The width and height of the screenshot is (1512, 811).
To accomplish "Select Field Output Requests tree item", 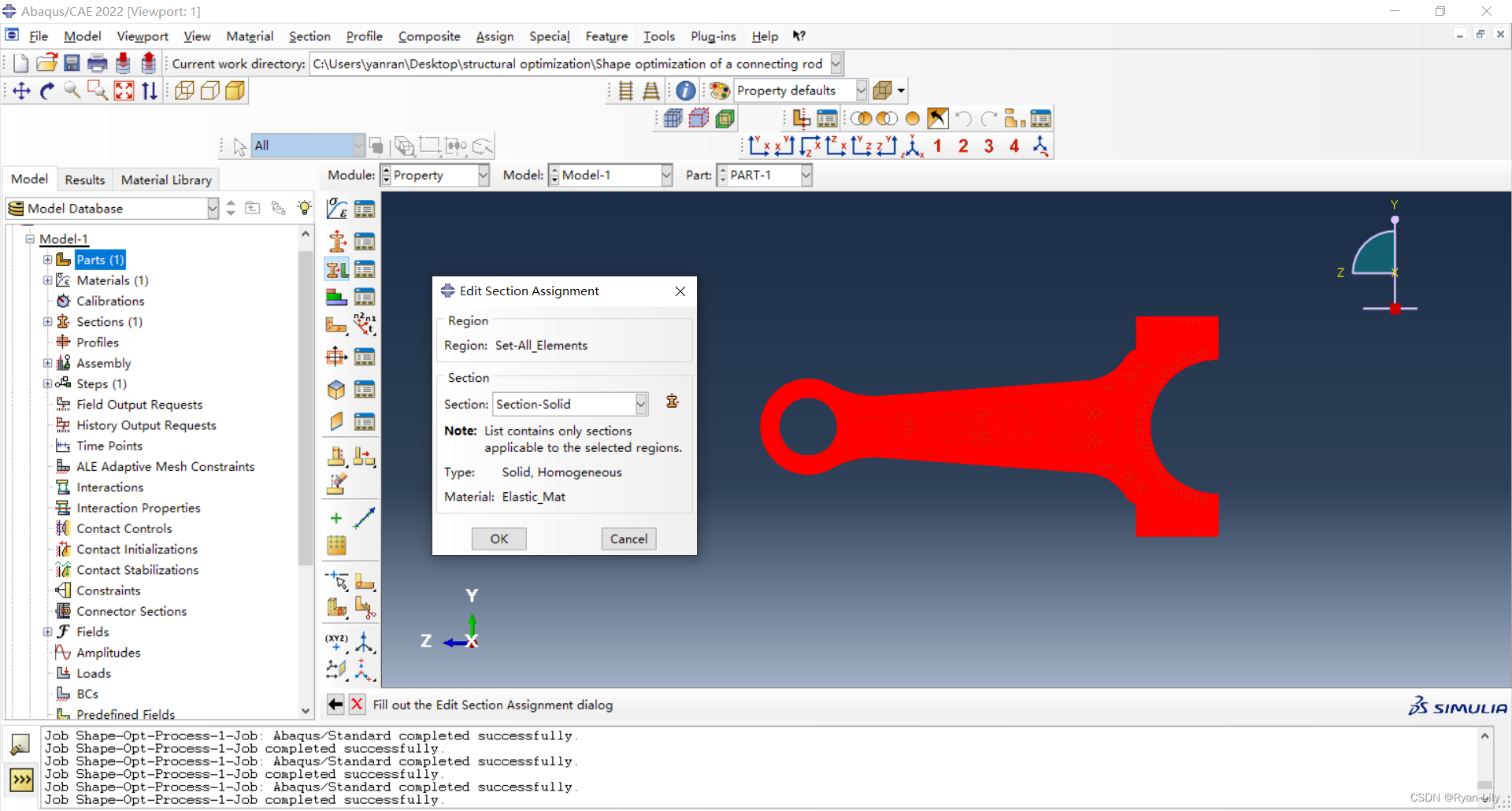I will [139, 405].
